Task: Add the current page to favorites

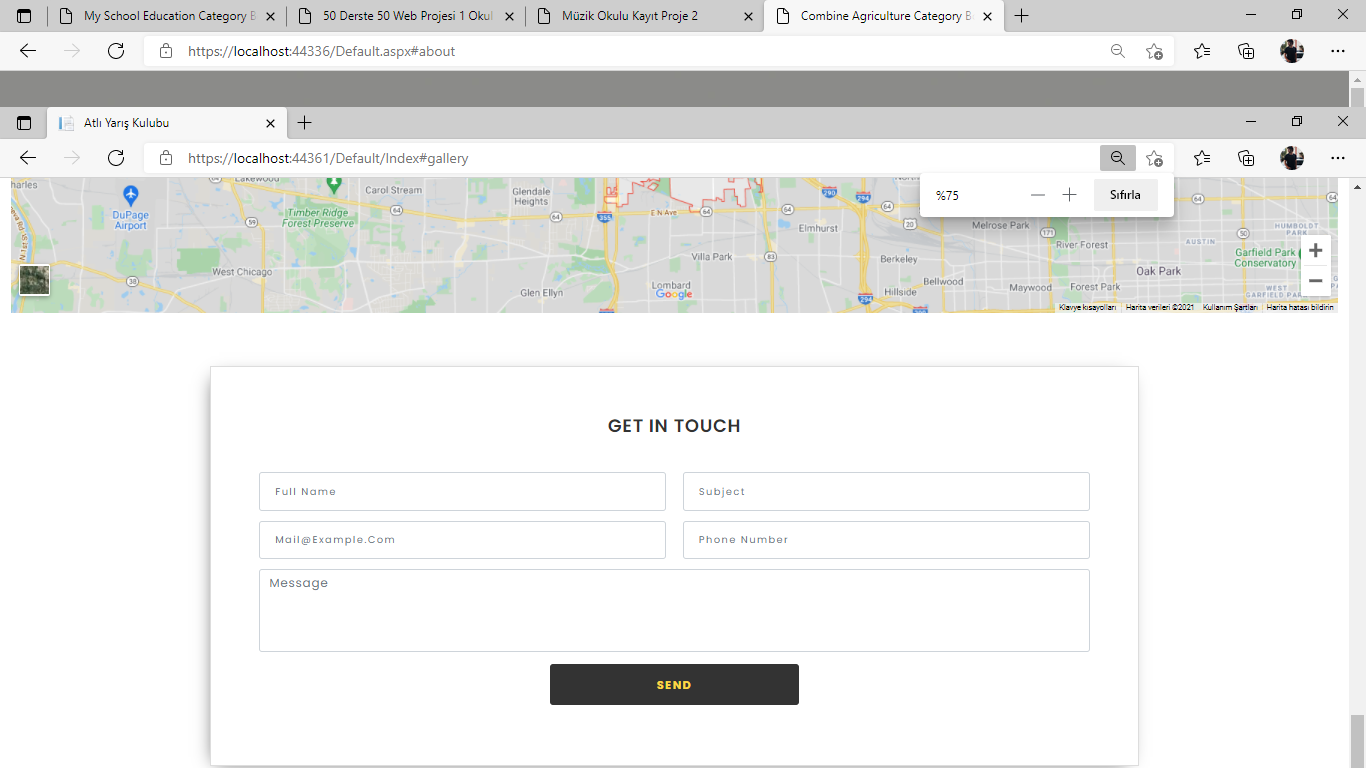Action: [1154, 157]
